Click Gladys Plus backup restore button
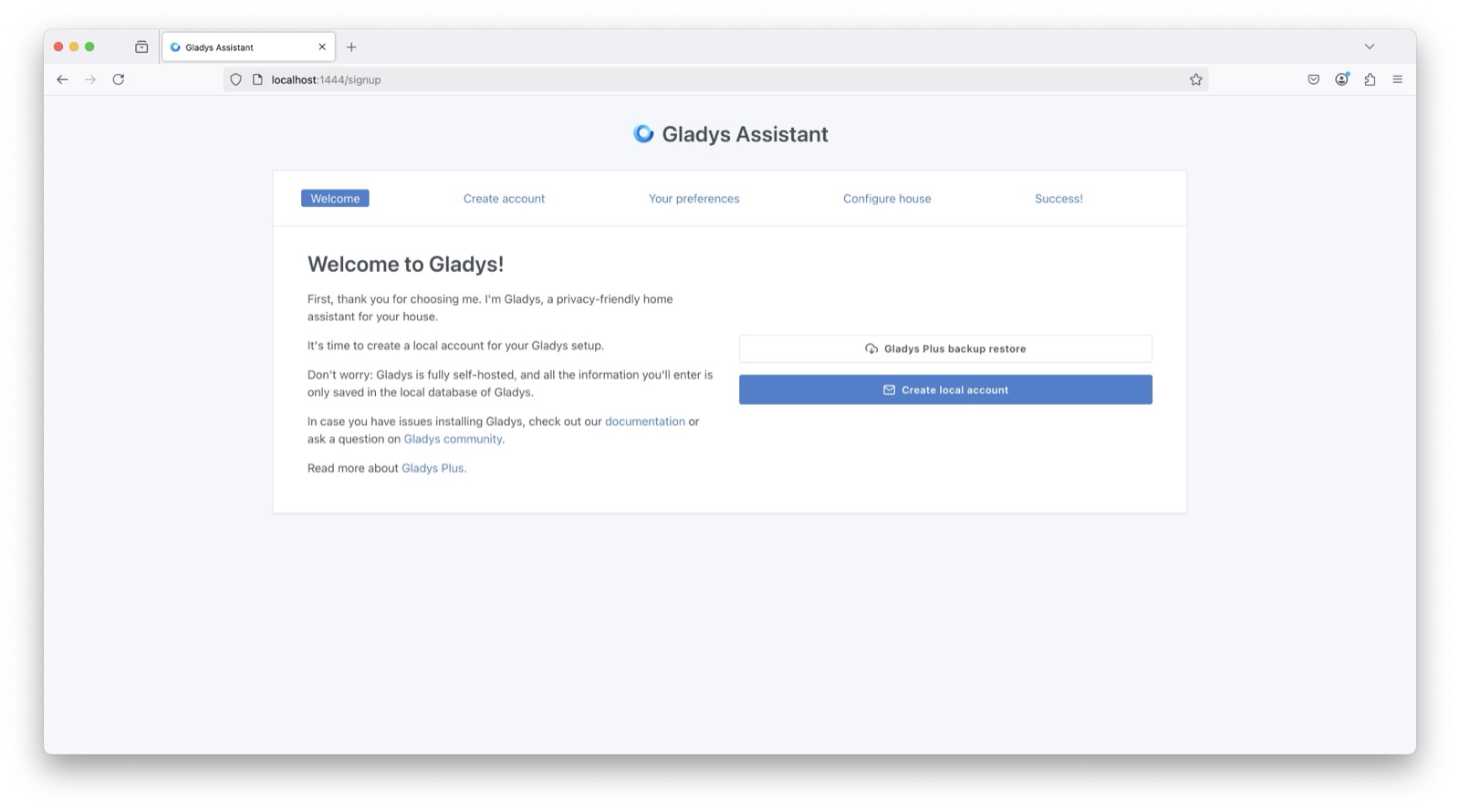The height and width of the screenshot is (812, 1460). 945,349
